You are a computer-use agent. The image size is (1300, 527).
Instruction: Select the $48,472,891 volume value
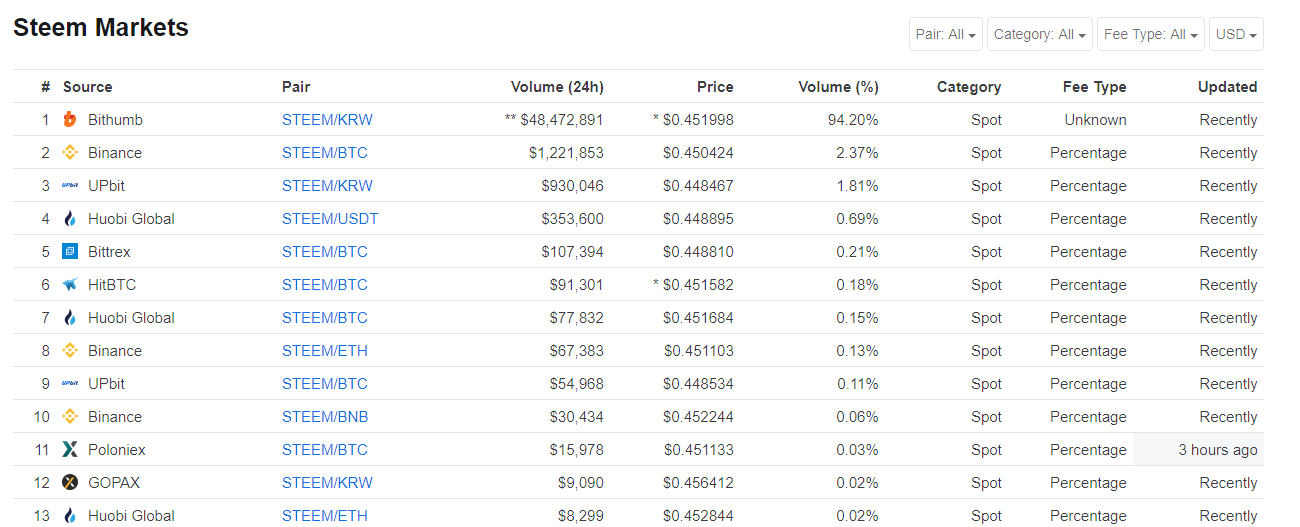click(x=562, y=120)
